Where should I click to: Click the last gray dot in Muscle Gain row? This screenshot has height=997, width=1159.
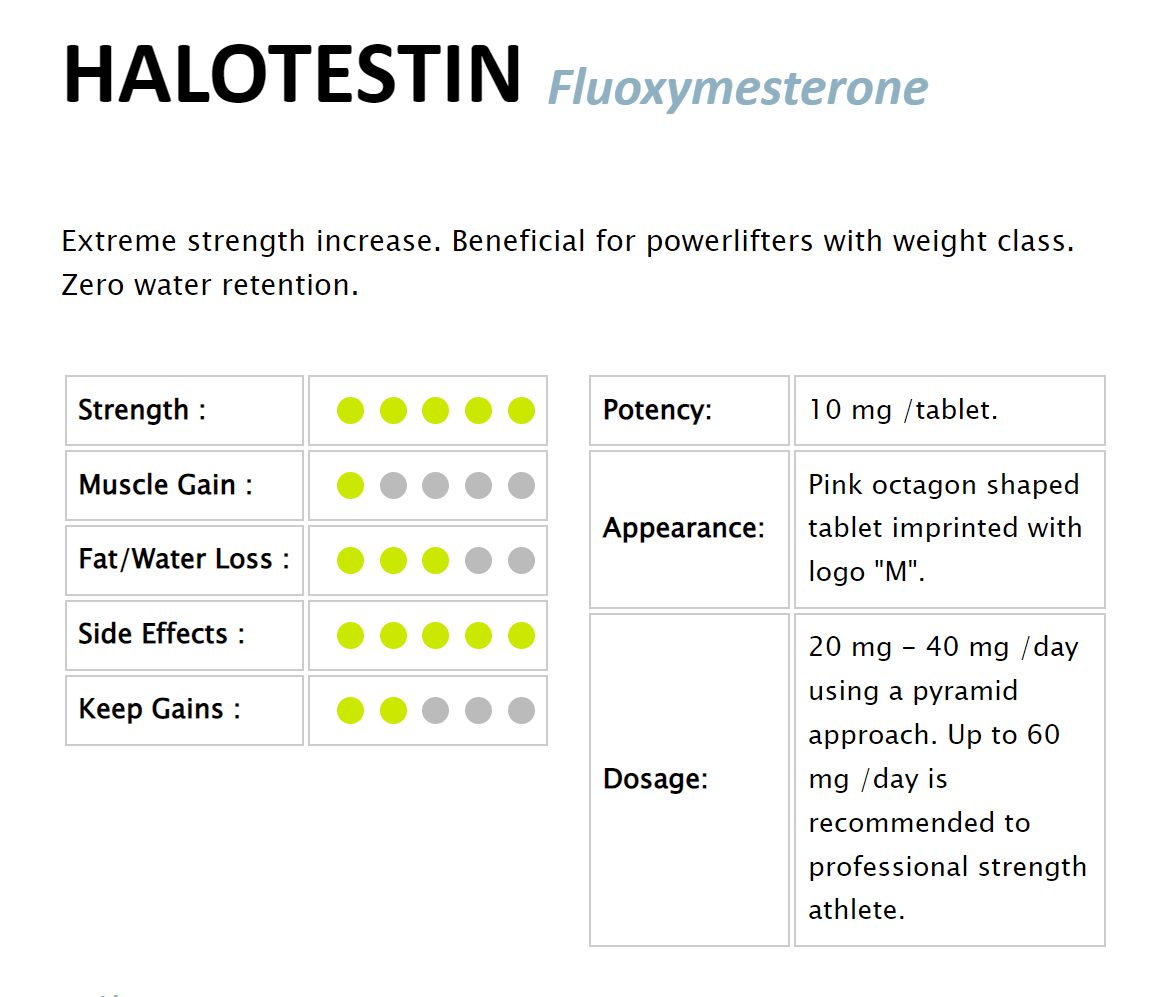[521, 485]
